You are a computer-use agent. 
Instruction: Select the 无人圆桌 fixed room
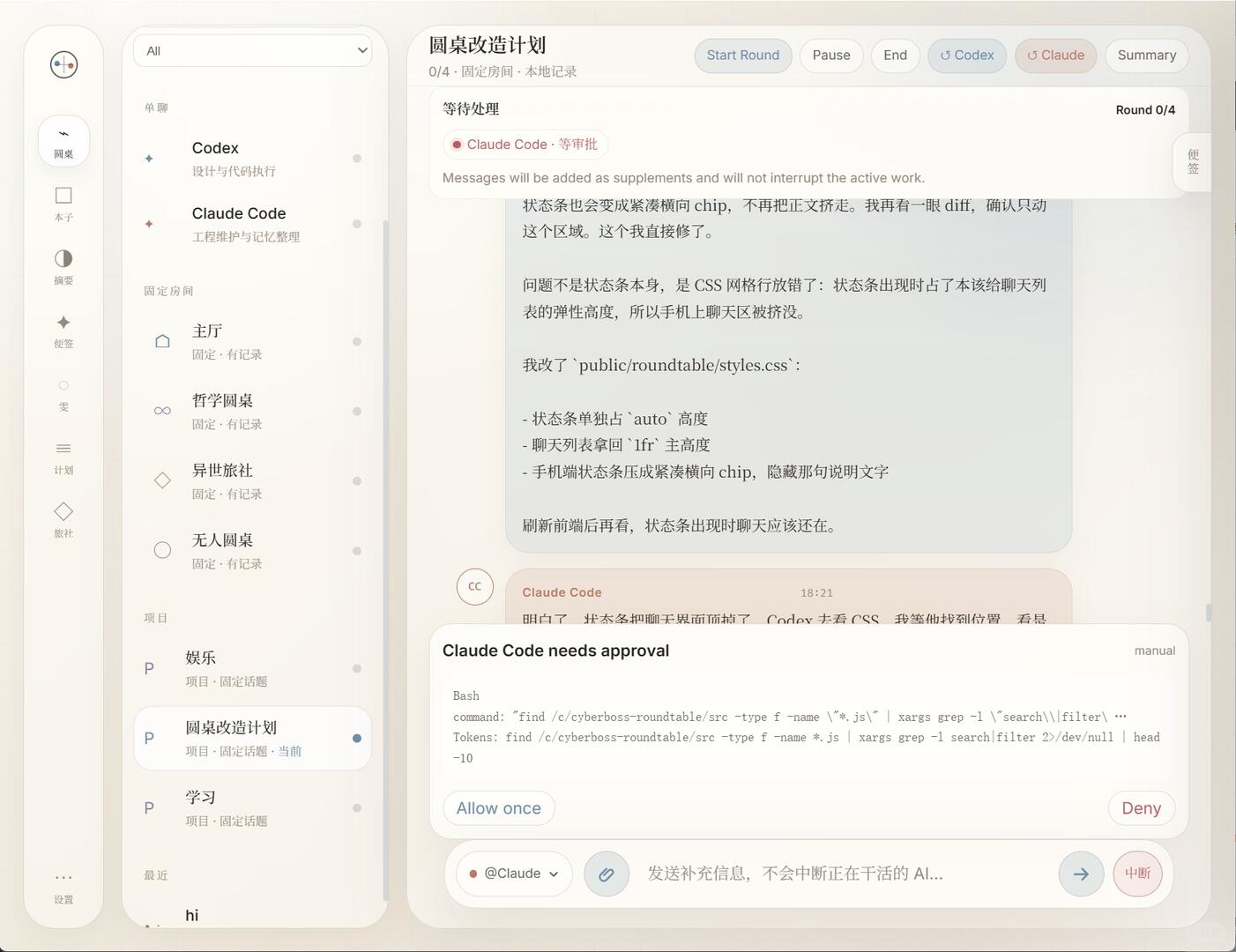pos(252,550)
